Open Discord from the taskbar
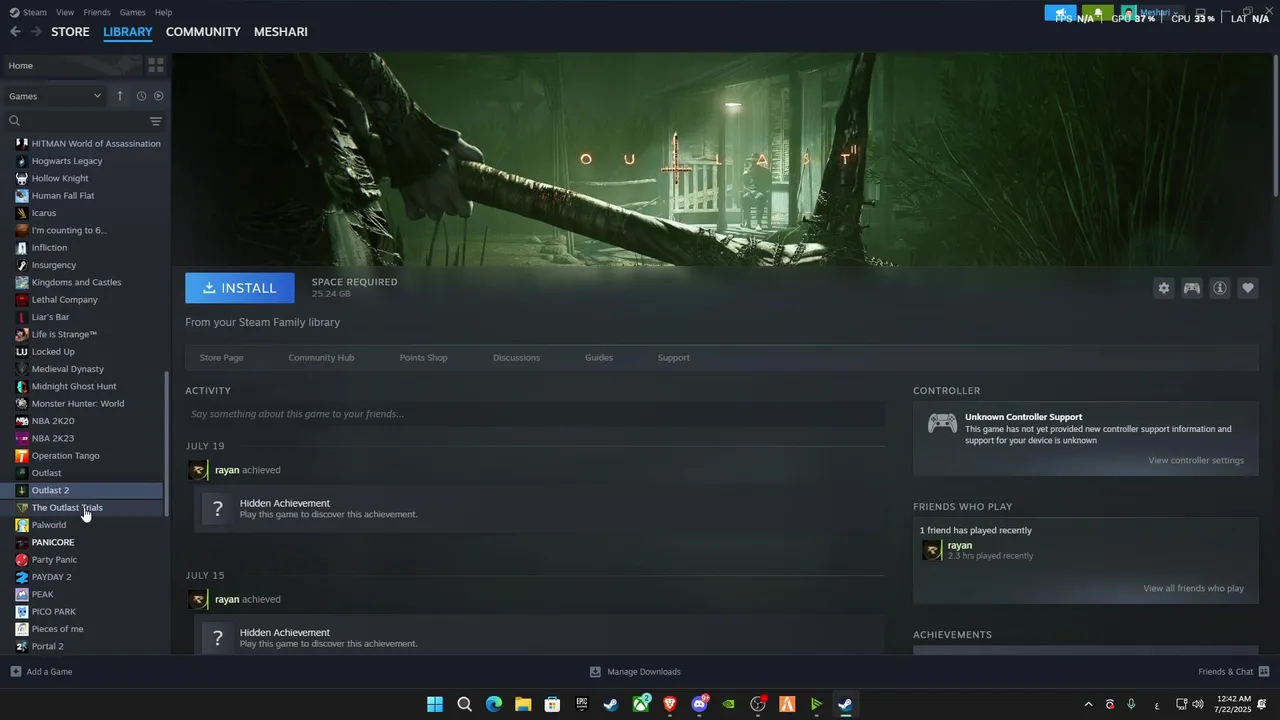The height and width of the screenshot is (720, 1280). 699,704
